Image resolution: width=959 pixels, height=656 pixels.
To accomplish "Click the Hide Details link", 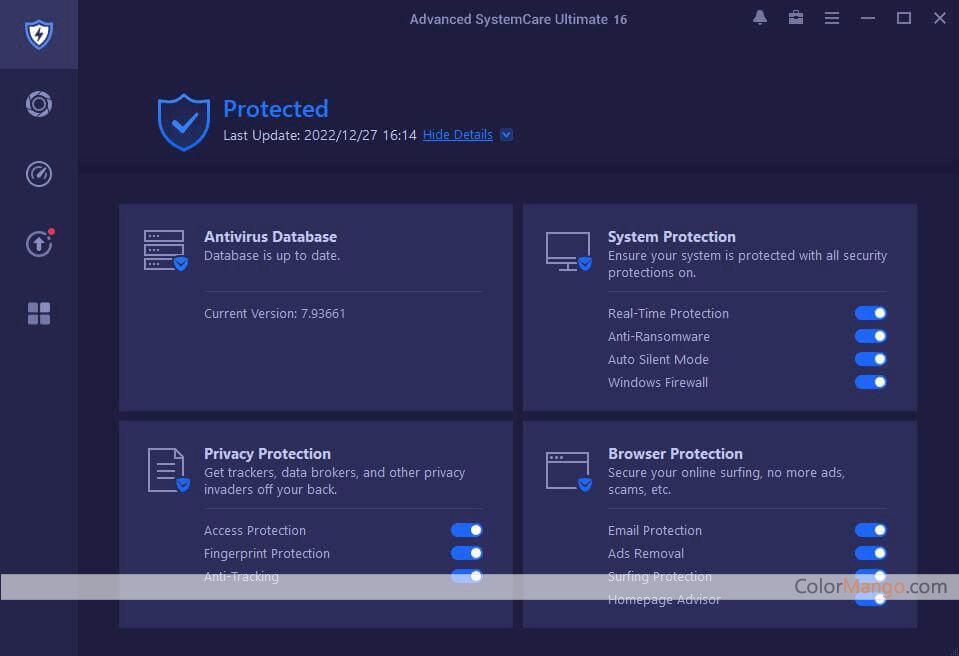I will (x=457, y=135).
